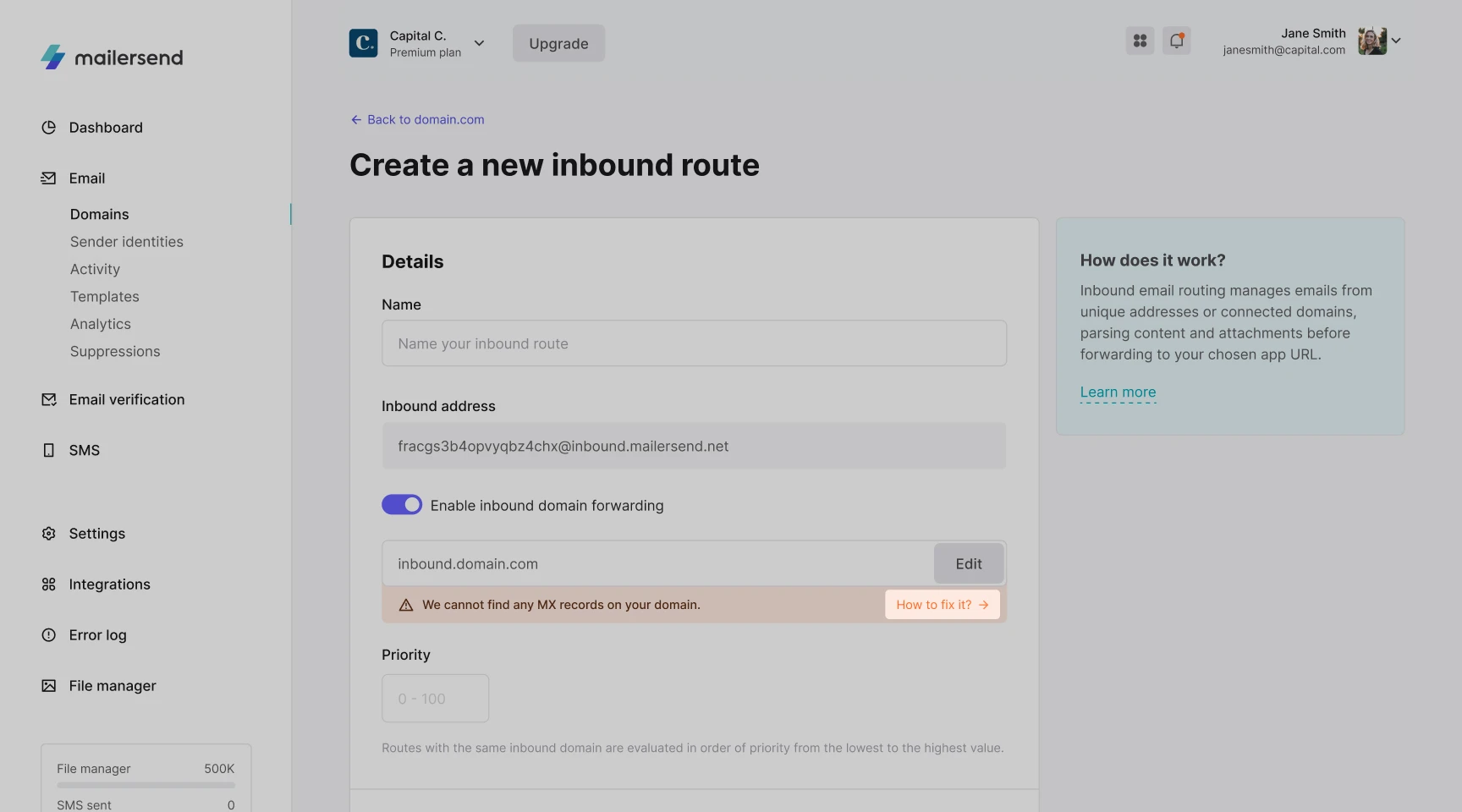Disable inbound domain forwarding toggle
The height and width of the screenshot is (812, 1462).
402,505
